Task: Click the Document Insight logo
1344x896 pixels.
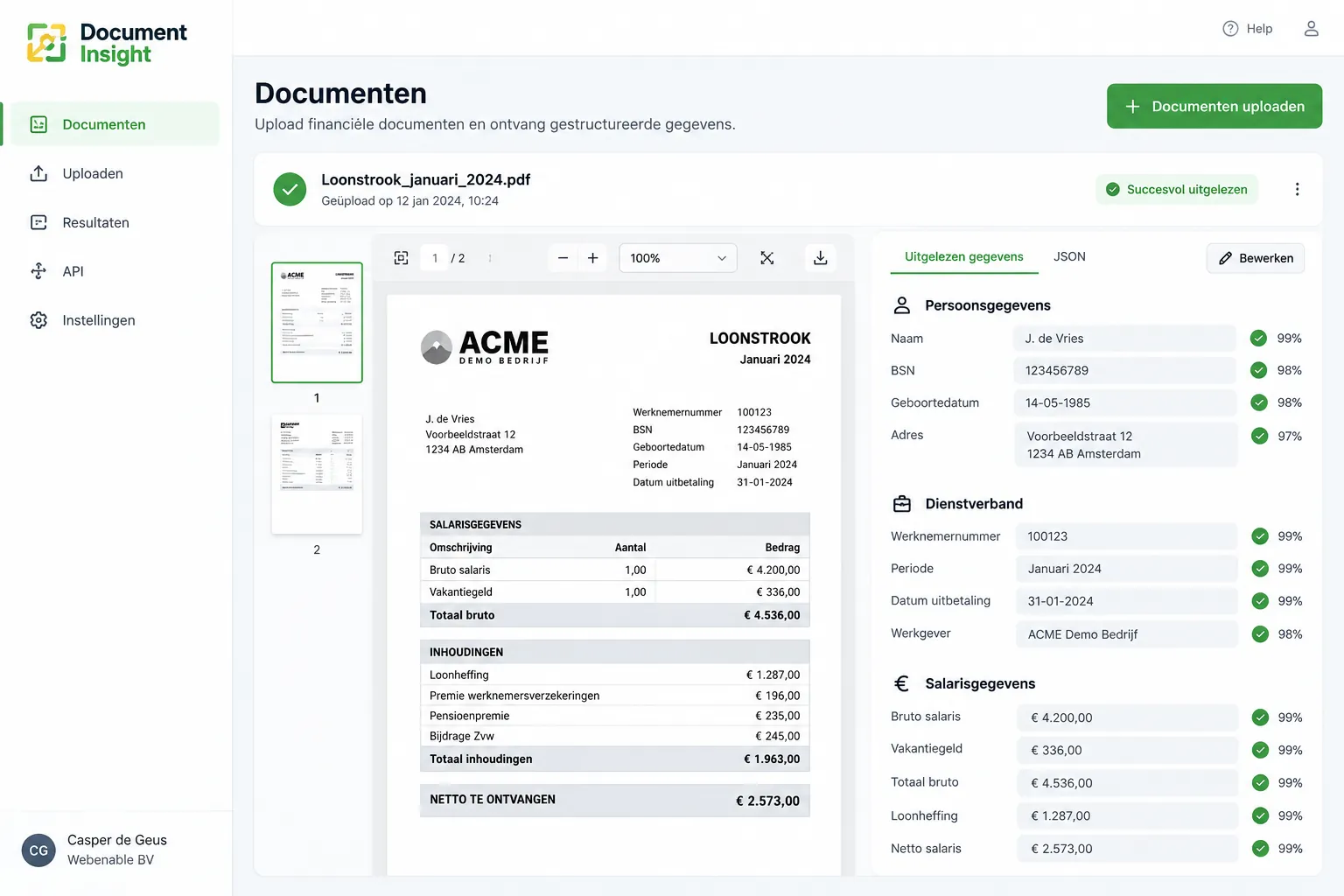Action: tap(107, 43)
